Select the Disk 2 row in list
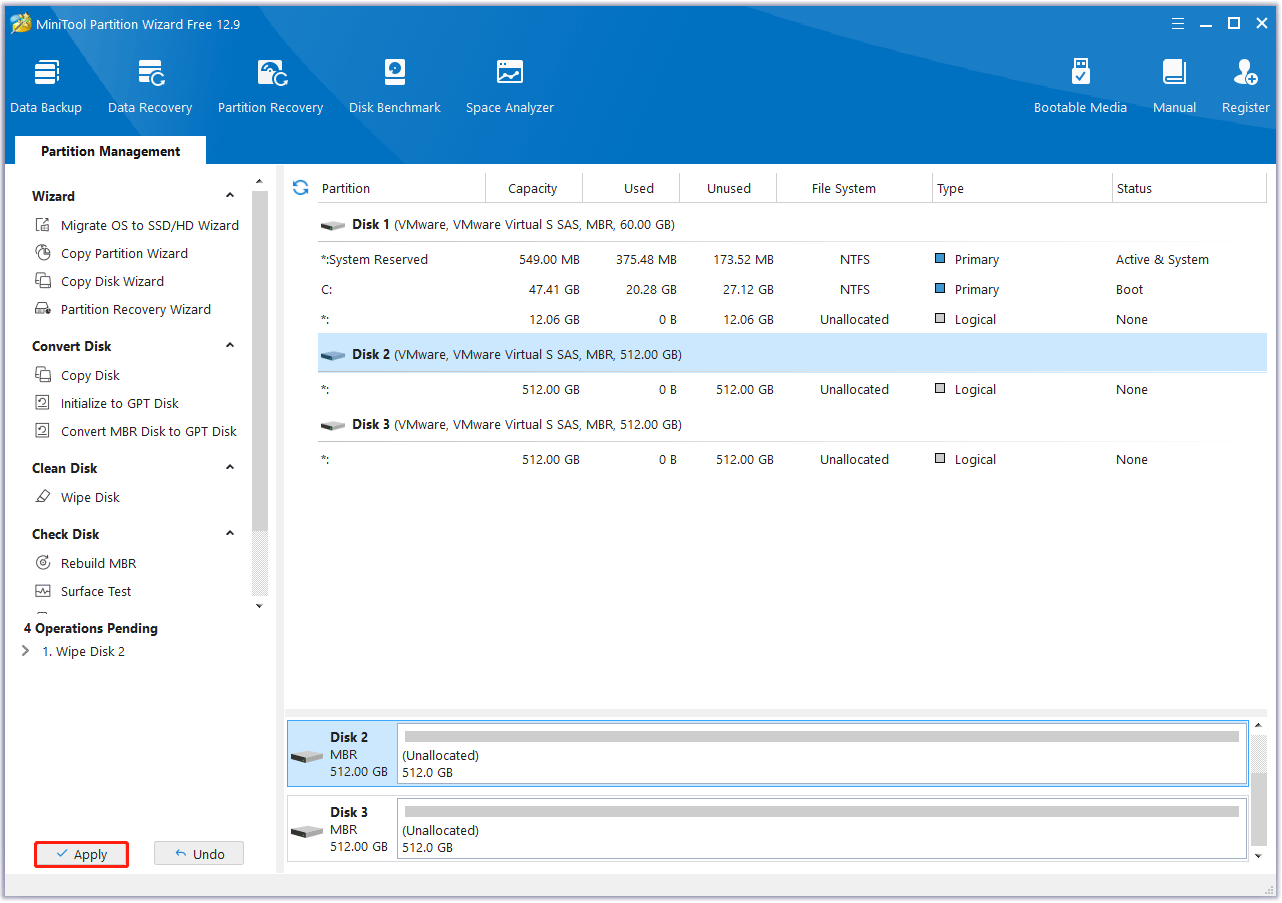 792,354
